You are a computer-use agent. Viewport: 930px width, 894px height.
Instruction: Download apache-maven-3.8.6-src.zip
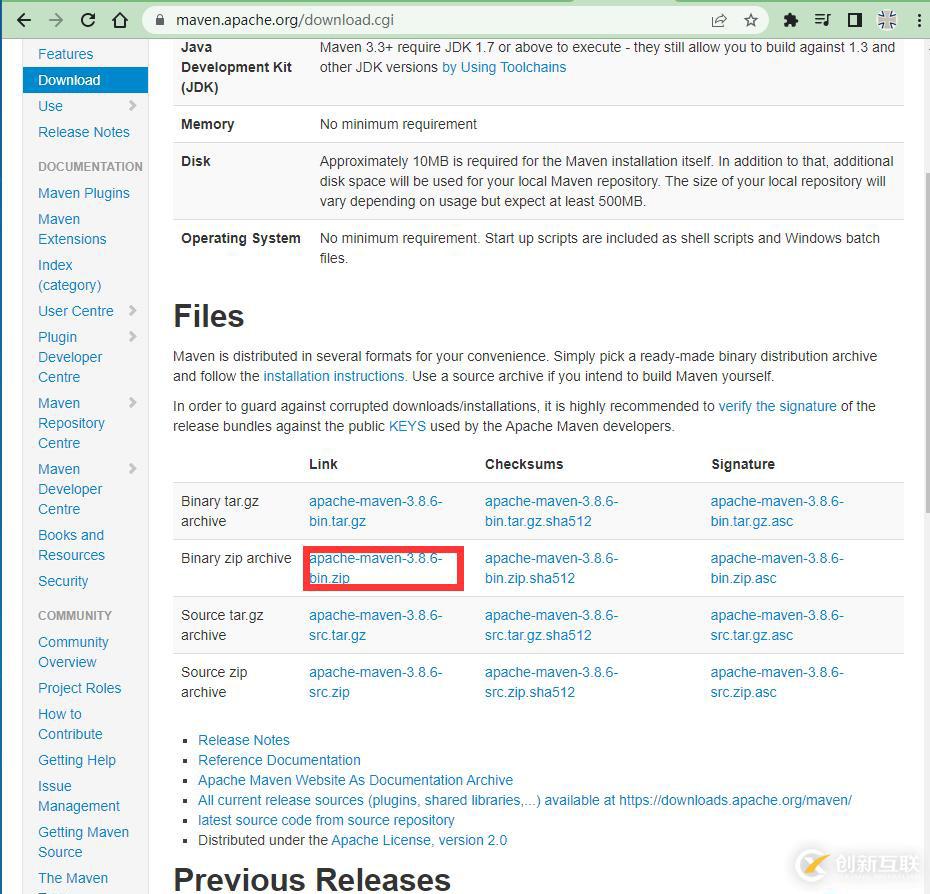coord(375,682)
